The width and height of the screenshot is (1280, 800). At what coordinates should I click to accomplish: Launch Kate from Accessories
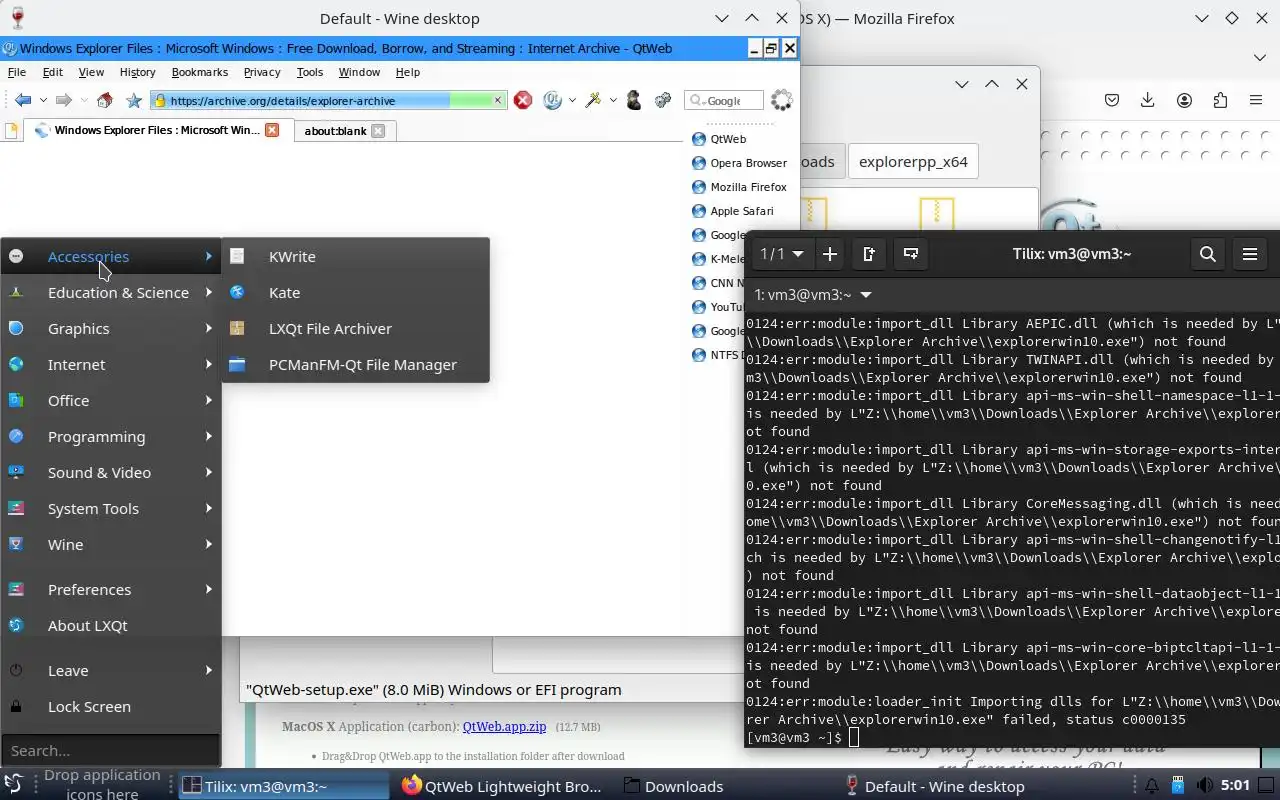(x=355, y=292)
